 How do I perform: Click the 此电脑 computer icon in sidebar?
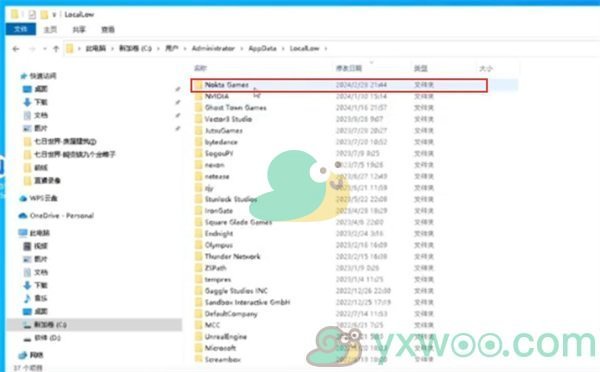point(23,233)
